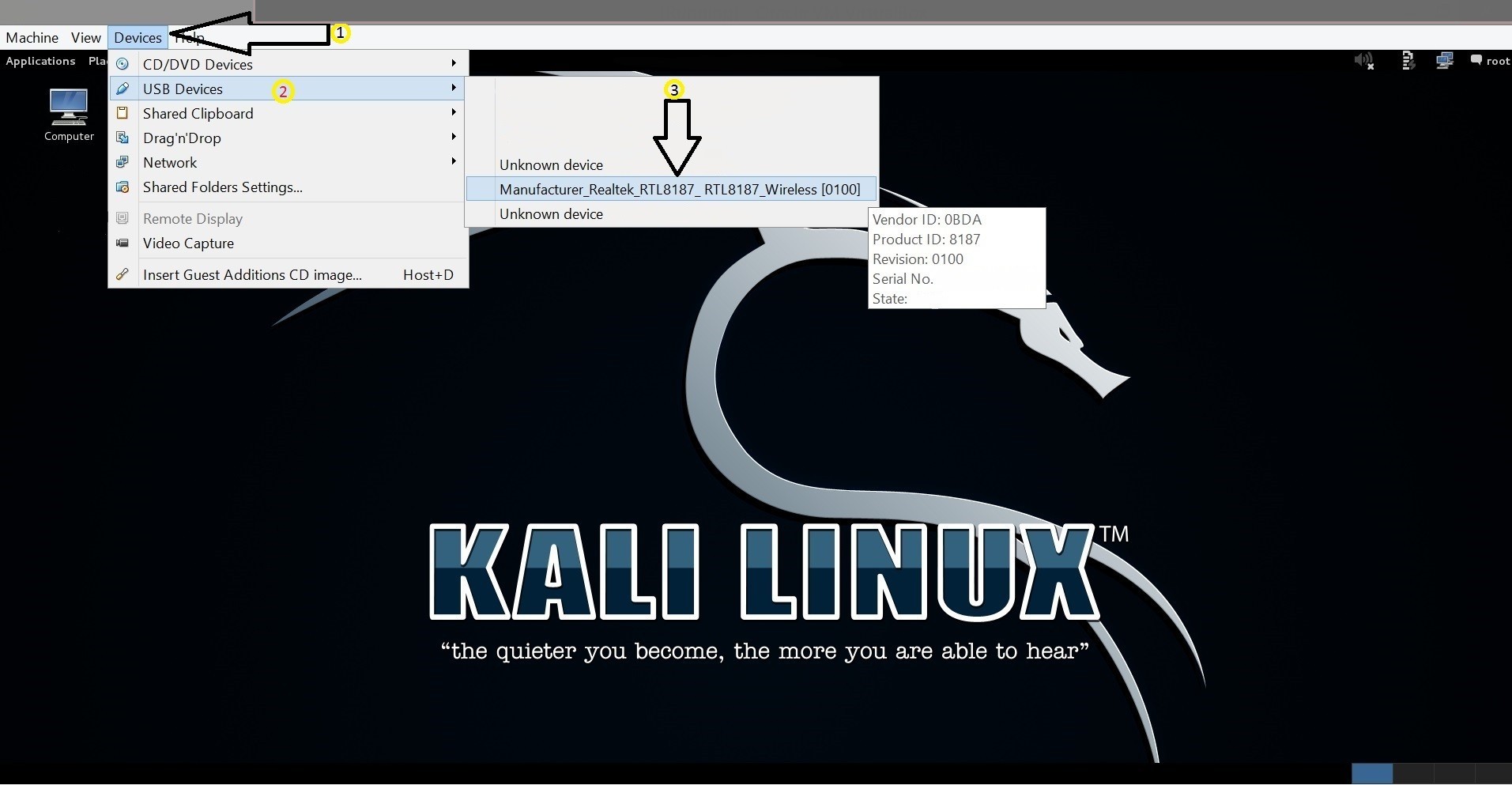Open Shared Folders Settings
The image size is (1512, 785).
(222, 187)
